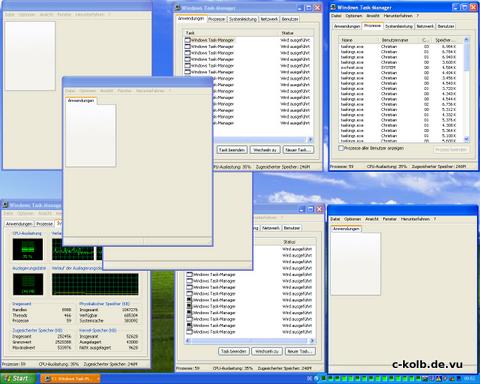Switch to Anwendungen tab in bottom-left Task Manager
This screenshot has height=384, width=480.
[x=19, y=224]
